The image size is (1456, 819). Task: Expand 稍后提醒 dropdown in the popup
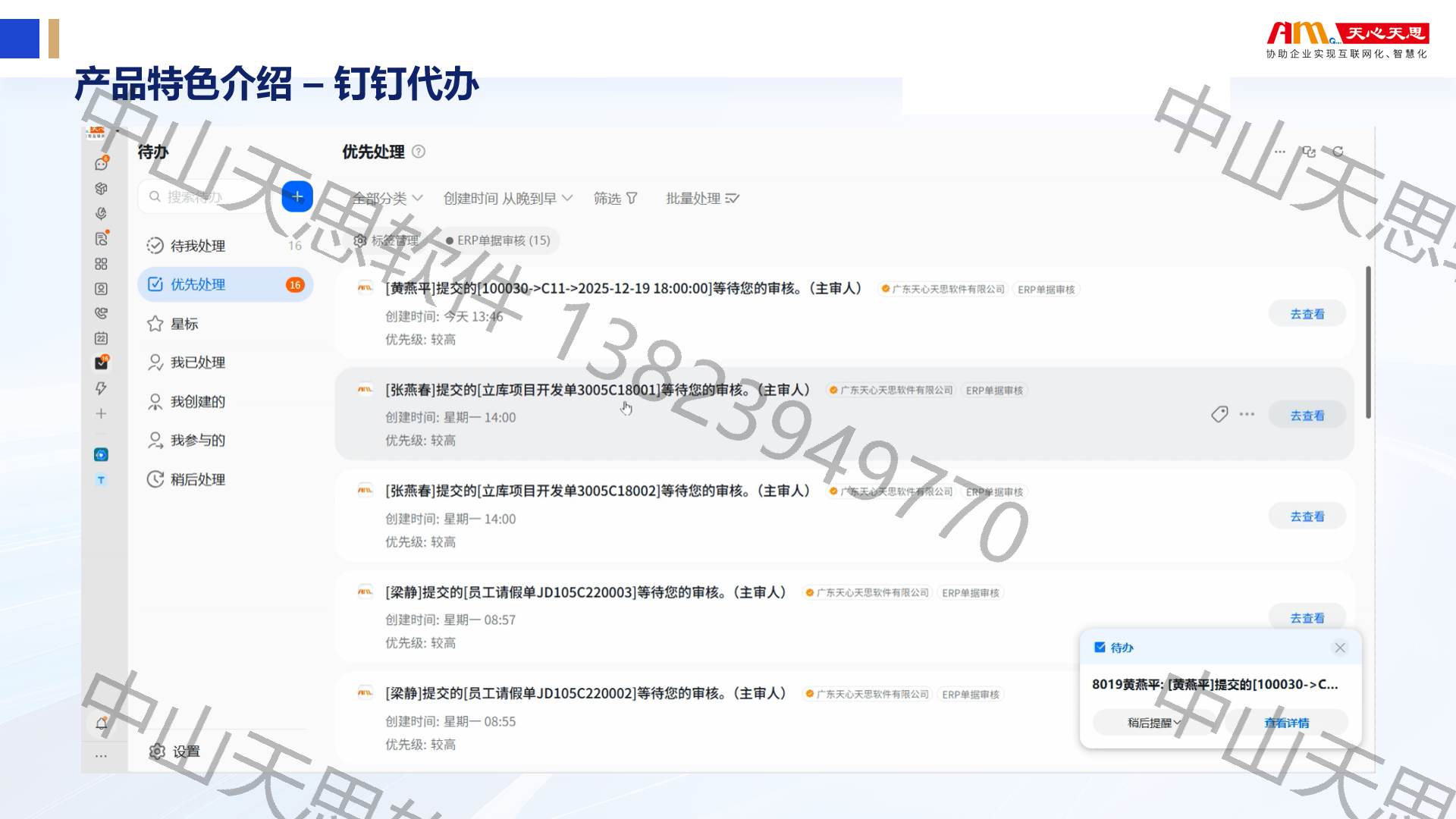point(1153,723)
